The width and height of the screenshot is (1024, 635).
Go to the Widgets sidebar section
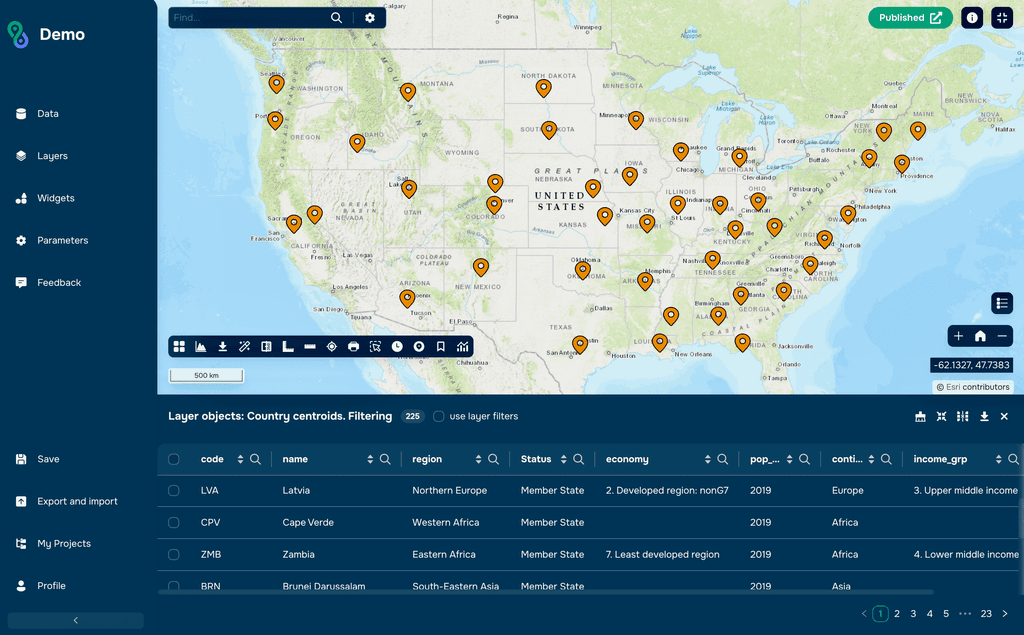click(x=54, y=198)
